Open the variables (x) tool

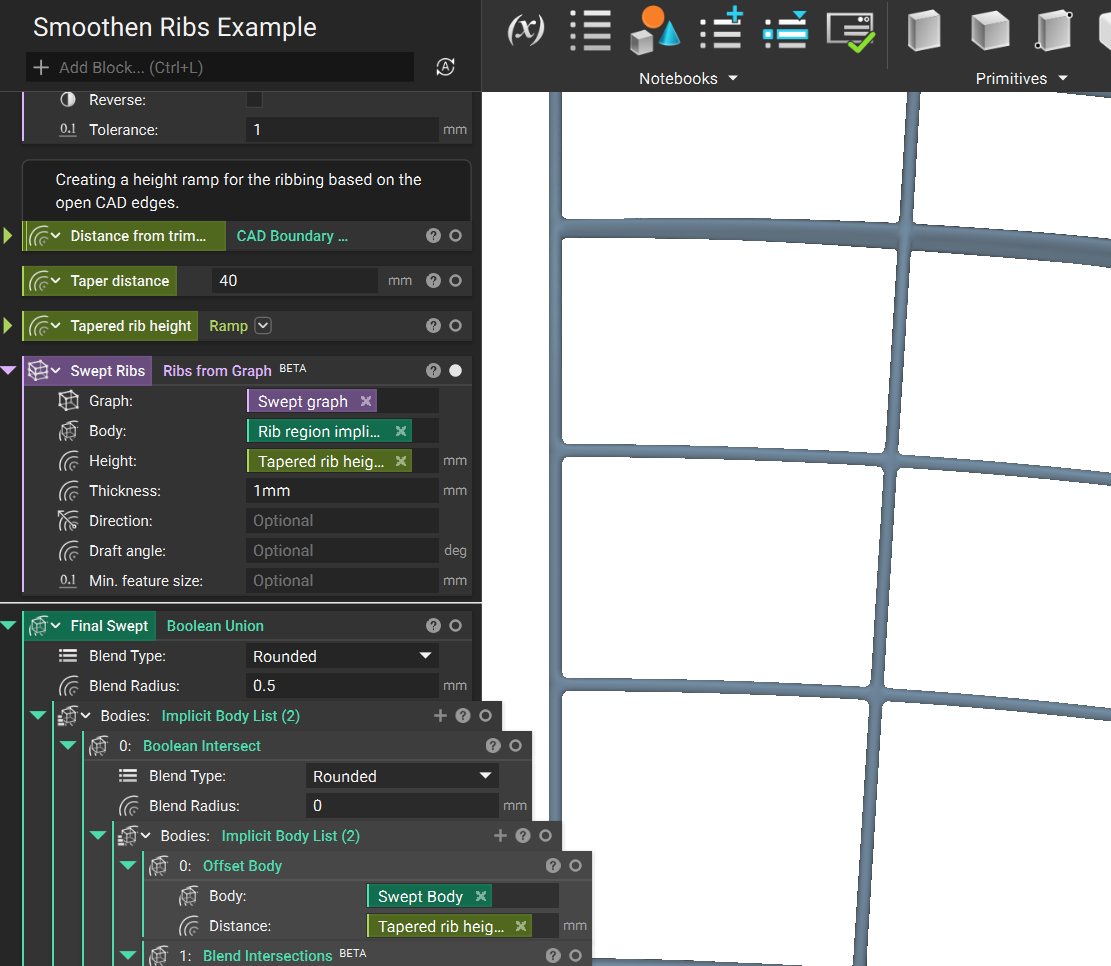pos(526,30)
